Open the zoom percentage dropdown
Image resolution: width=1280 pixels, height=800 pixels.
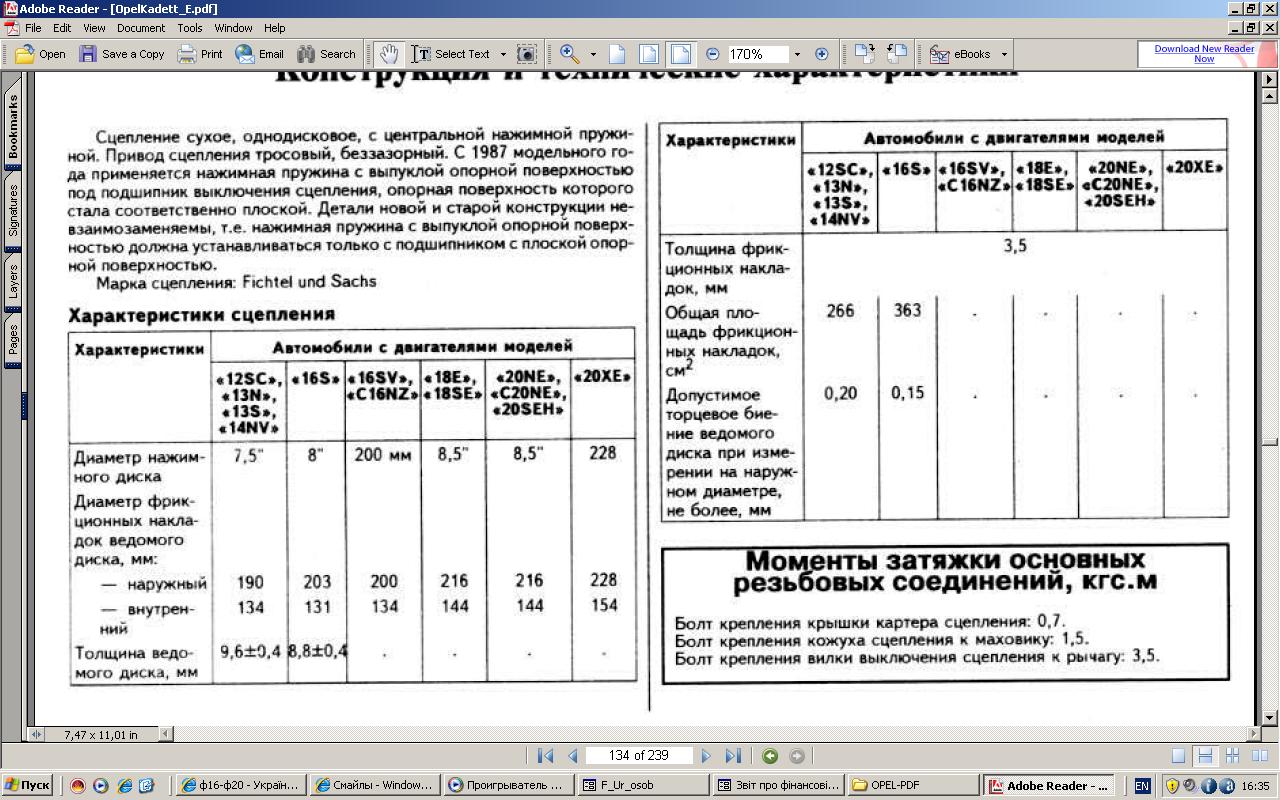(x=796, y=54)
